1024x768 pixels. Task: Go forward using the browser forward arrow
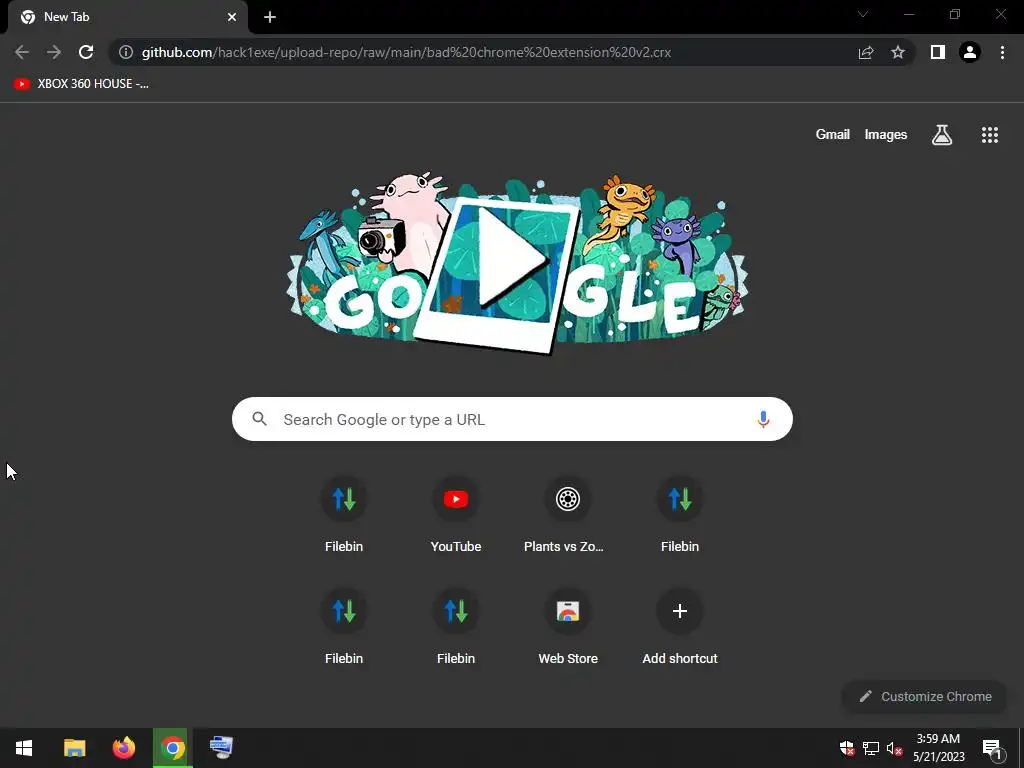54,52
